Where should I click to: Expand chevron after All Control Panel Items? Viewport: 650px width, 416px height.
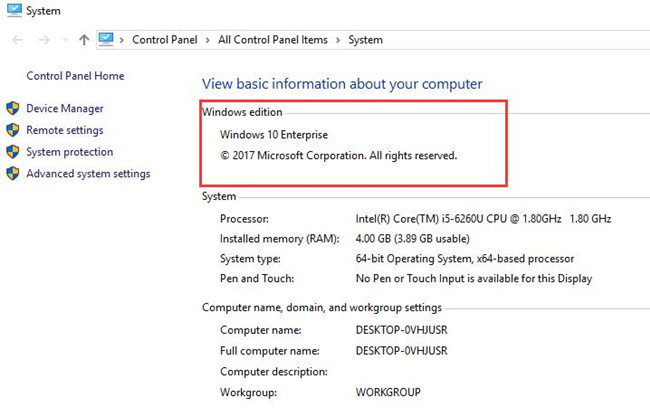(x=338, y=40)
